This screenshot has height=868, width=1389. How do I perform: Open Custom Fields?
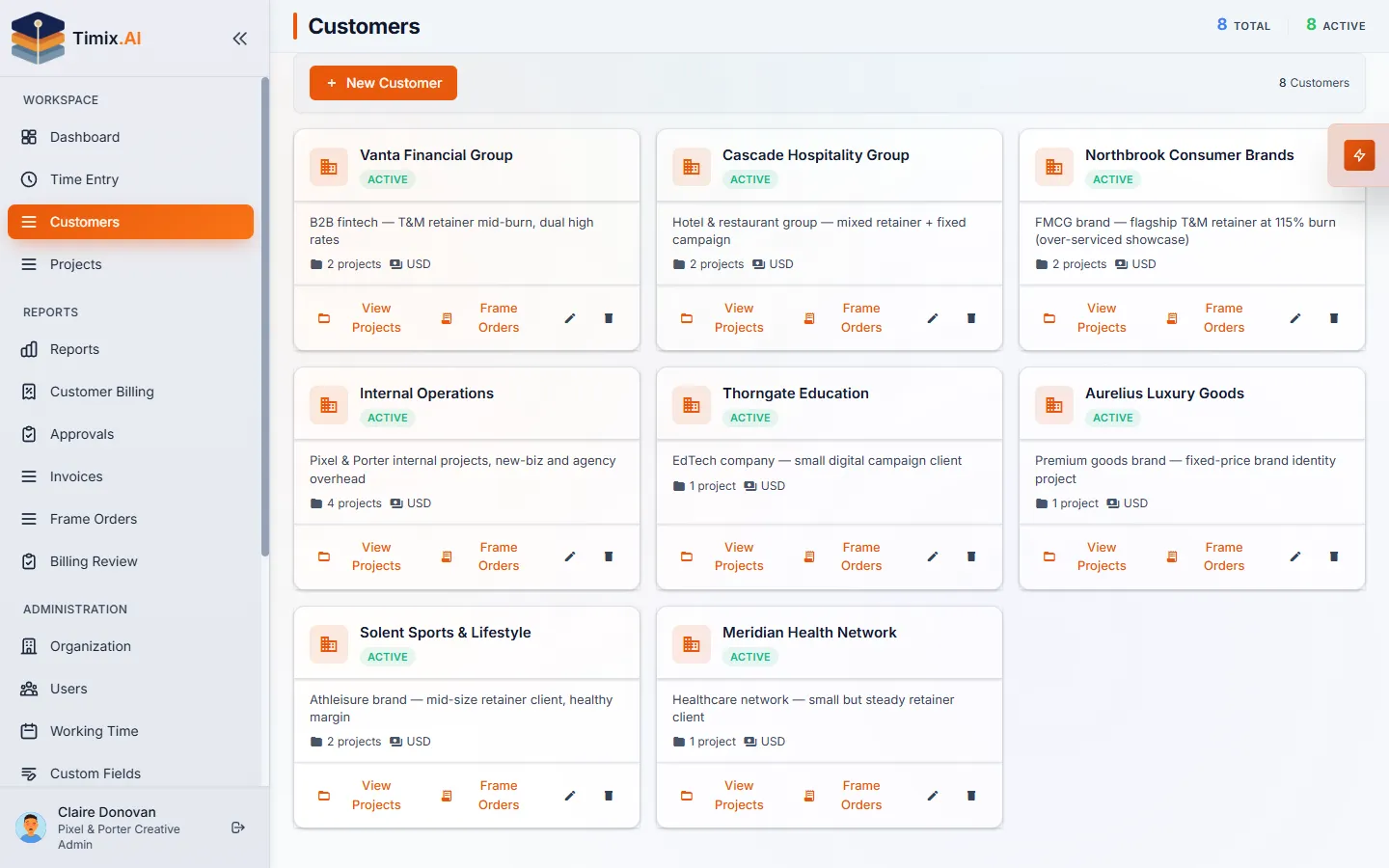[x=130, y=773]
